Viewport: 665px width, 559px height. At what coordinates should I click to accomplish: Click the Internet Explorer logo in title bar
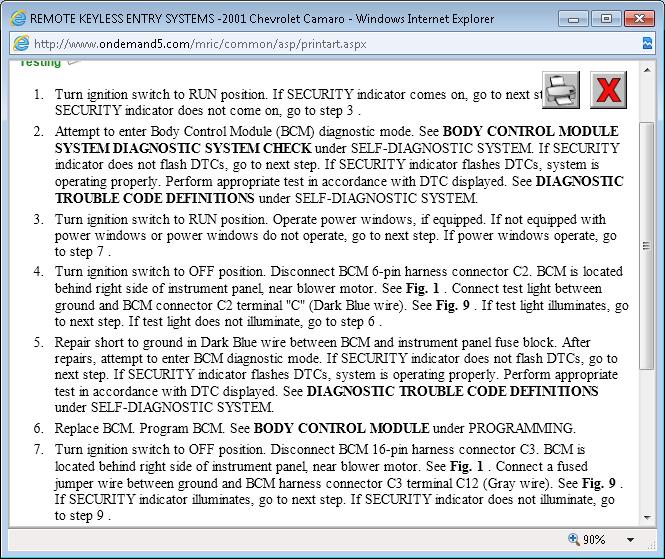click(x=18, y=19)
